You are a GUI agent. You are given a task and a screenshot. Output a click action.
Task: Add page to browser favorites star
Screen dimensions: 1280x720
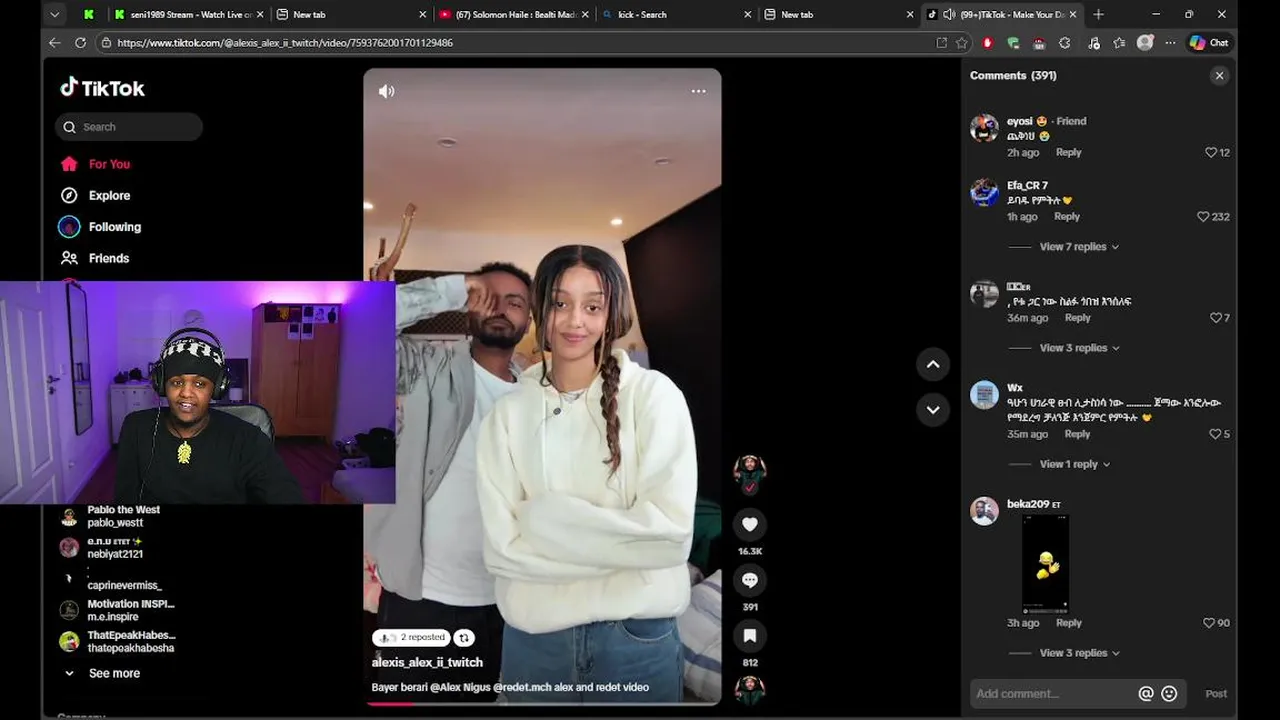(962, 43)
